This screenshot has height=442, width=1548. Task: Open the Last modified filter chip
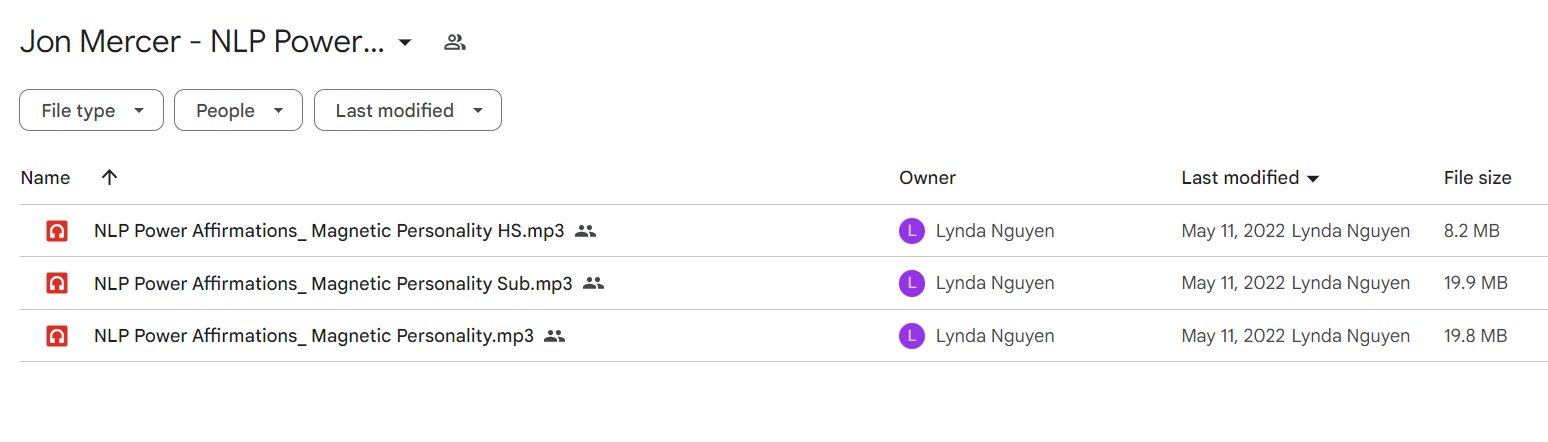coord(408,110)
